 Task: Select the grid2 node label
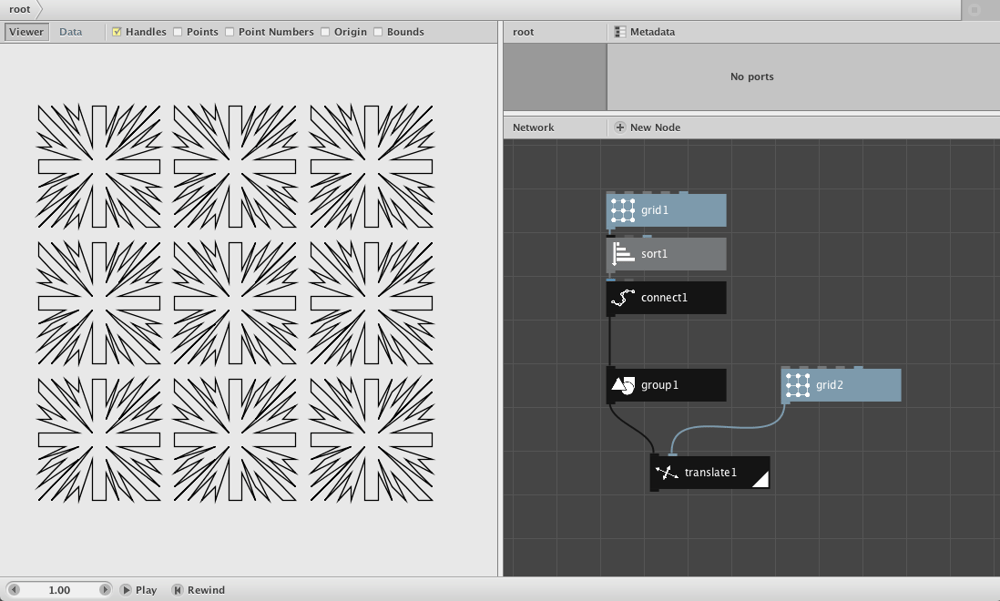pos(830,385)
